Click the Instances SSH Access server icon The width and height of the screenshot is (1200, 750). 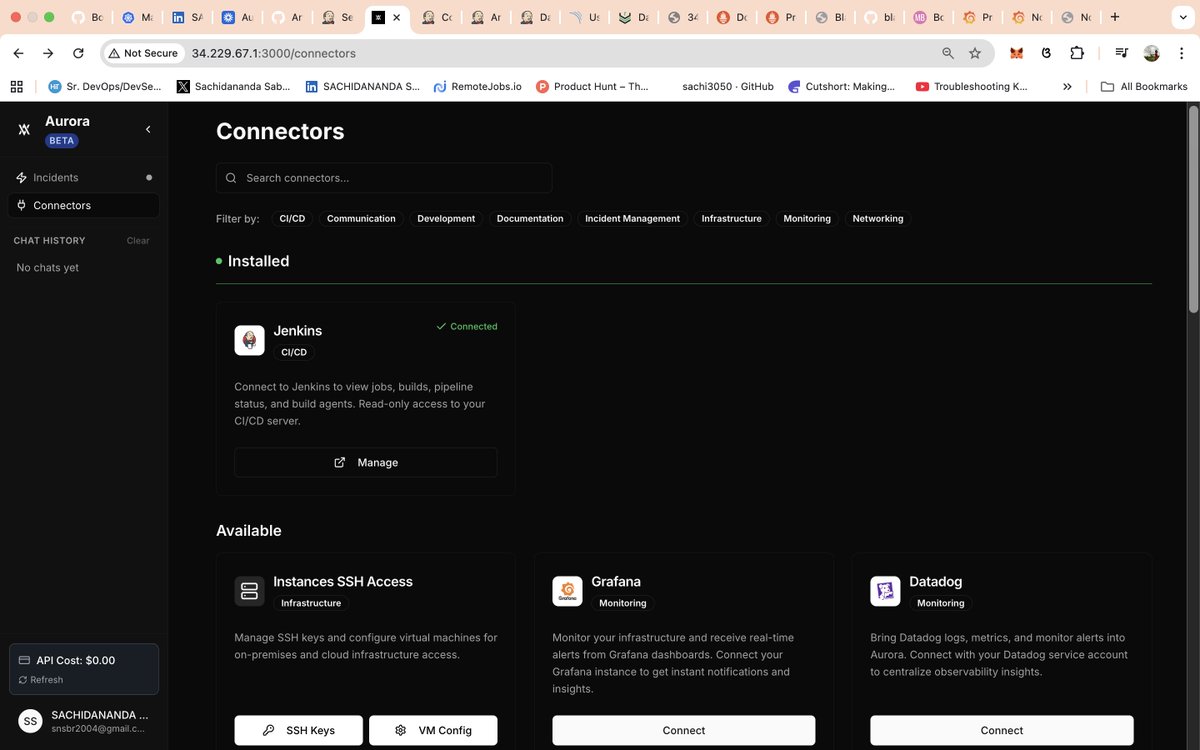(x=249, y=591)
